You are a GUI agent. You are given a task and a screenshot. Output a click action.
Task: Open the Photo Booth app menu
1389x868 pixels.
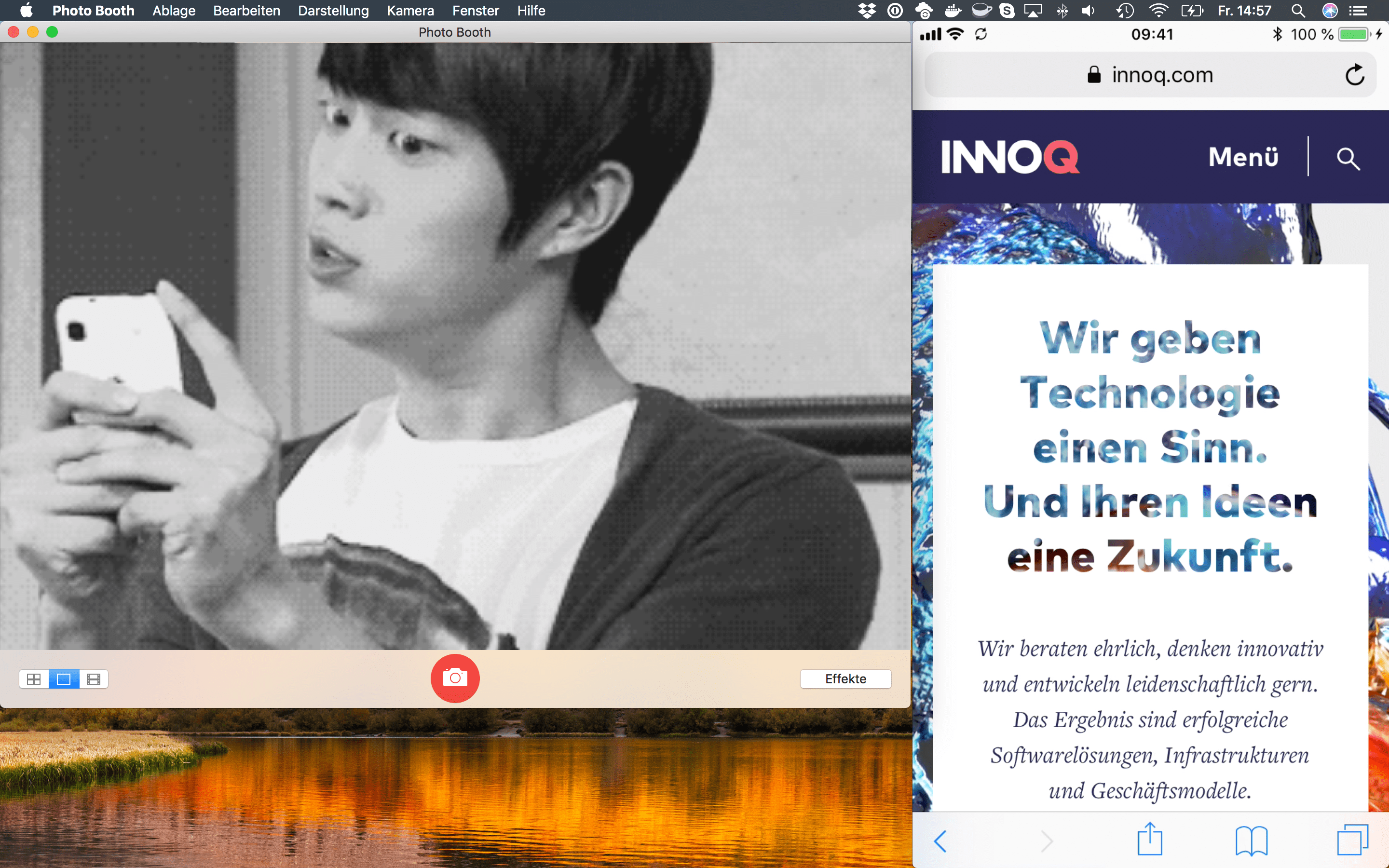(x=93, y=10)
